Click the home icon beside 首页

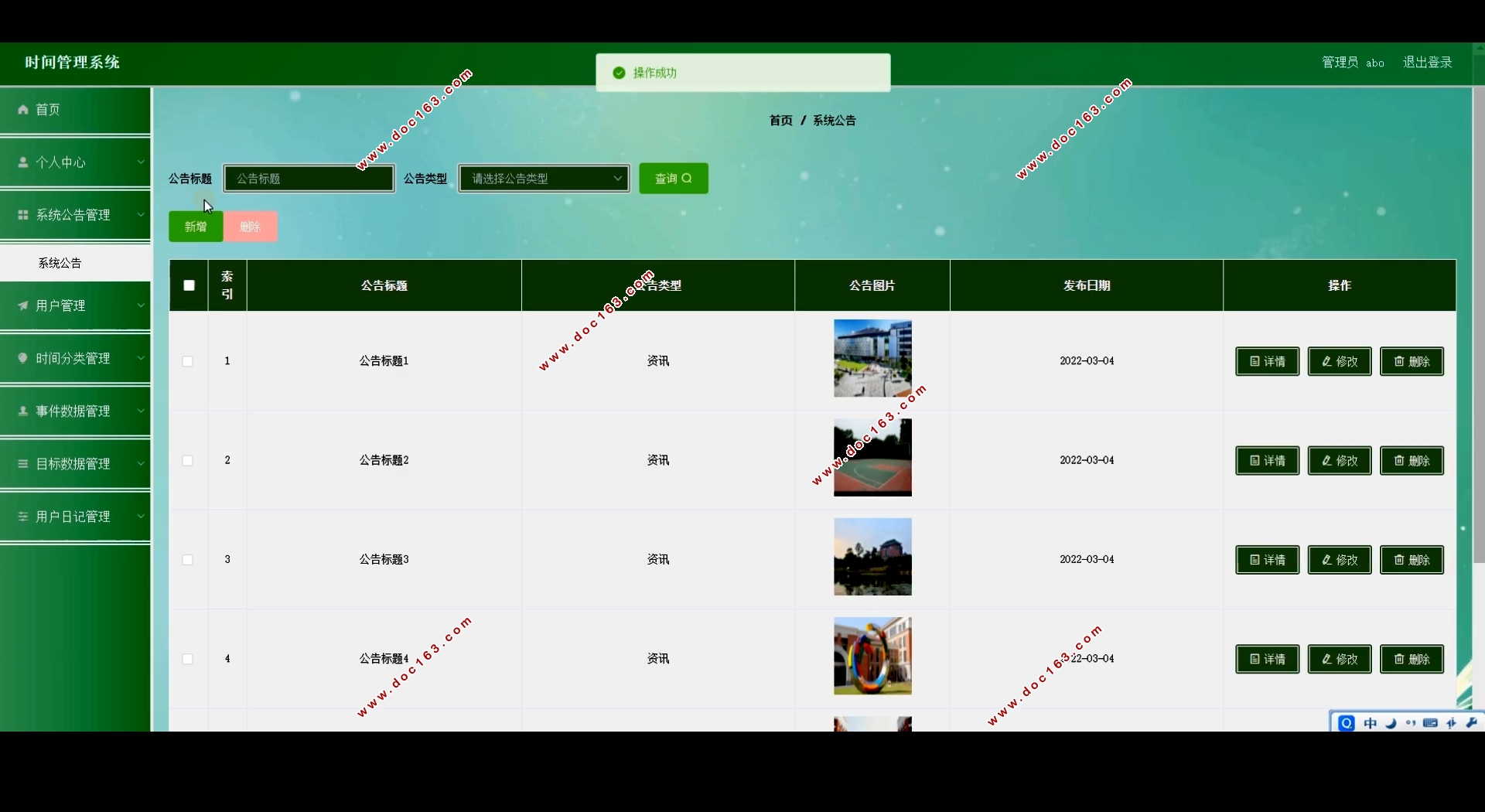point(23,110)
